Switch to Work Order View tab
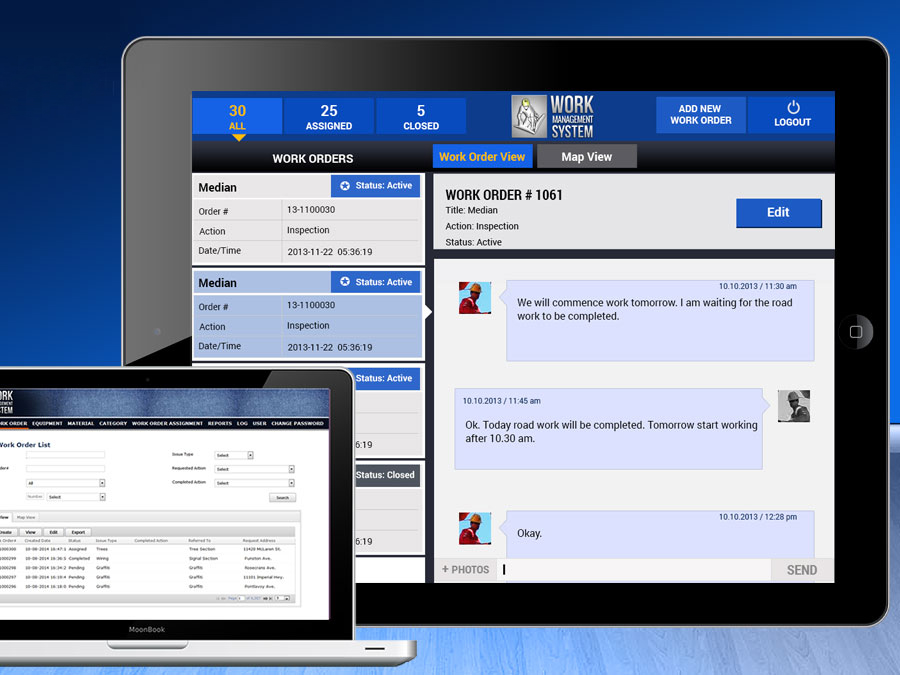Image resolution: width=900 pixels, height=675 pixels. [482, 157]
